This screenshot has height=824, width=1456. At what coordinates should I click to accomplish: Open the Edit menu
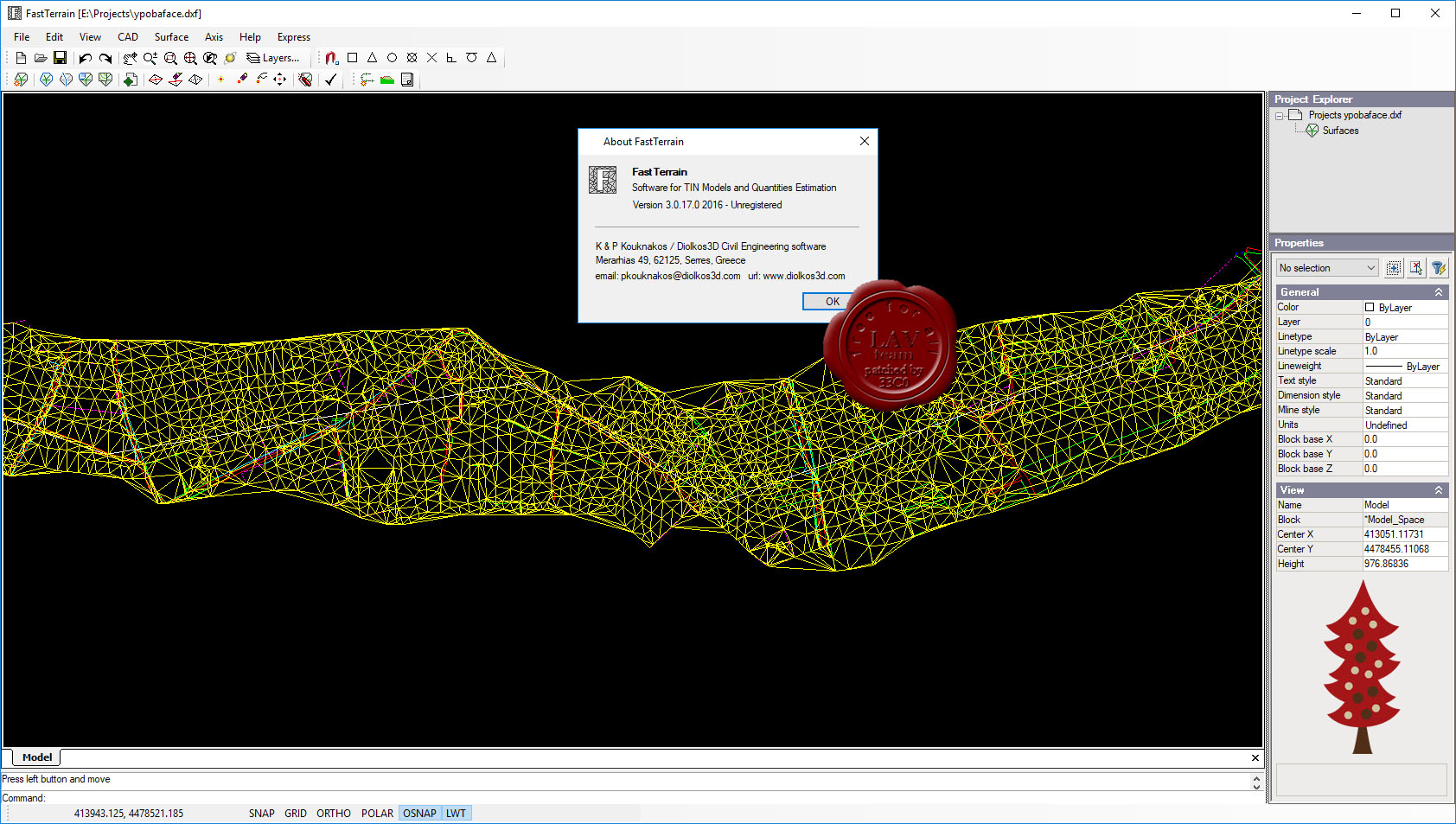[54, 37]
